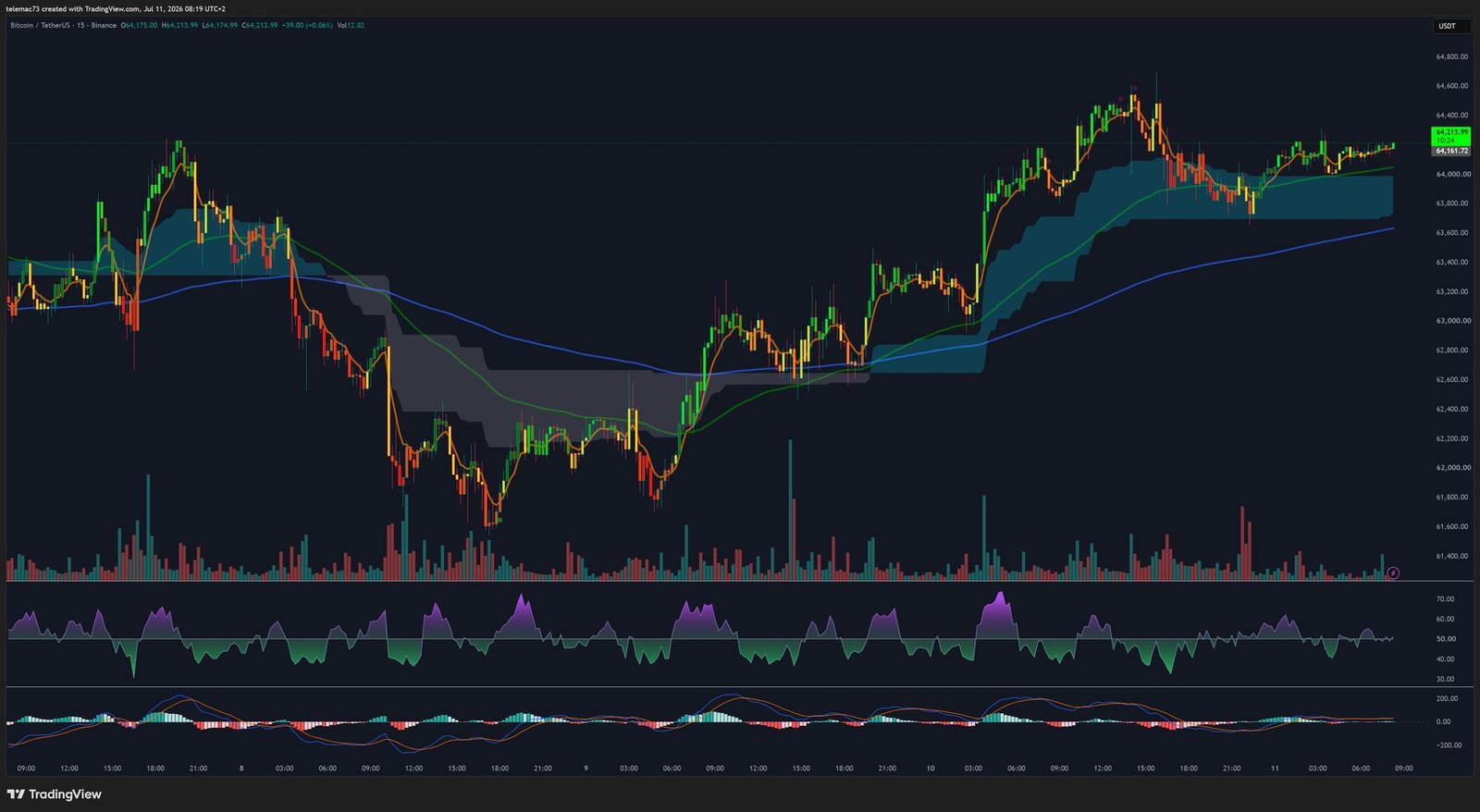Click the Low value L64,174.99

coord(219,25)
